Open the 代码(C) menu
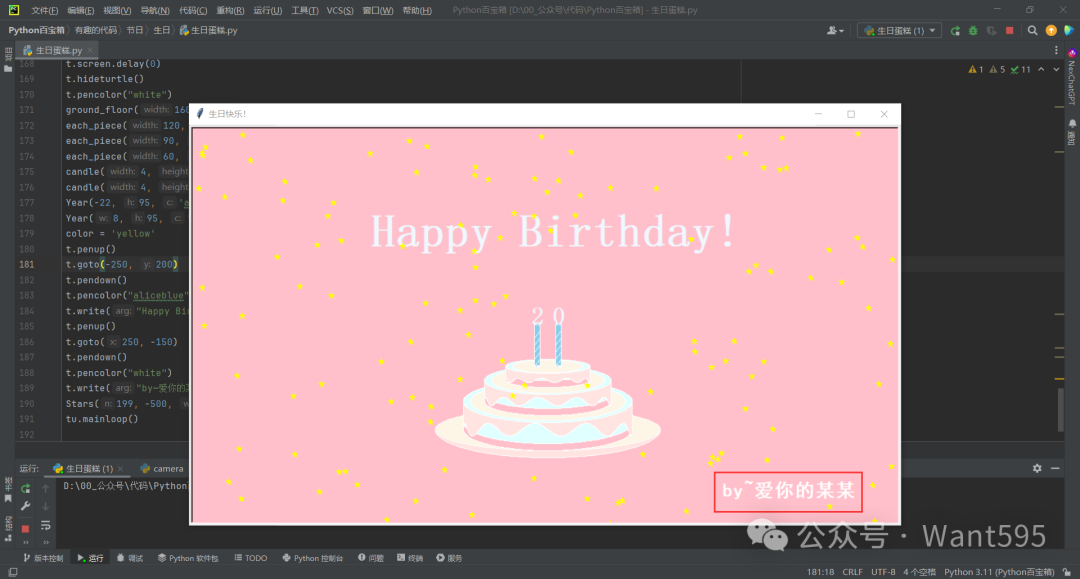1080x579 pixels. coord(193,10)
